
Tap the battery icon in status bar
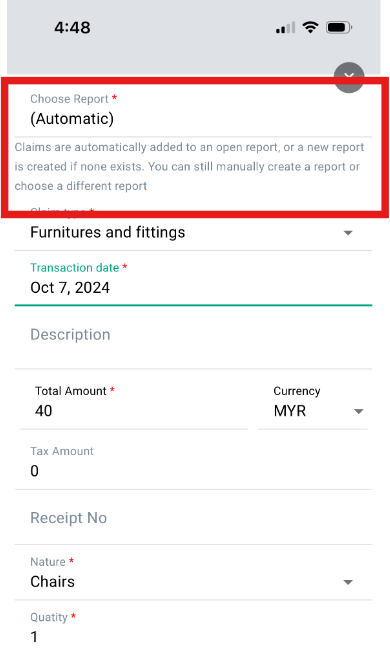[x=339, y=27]
